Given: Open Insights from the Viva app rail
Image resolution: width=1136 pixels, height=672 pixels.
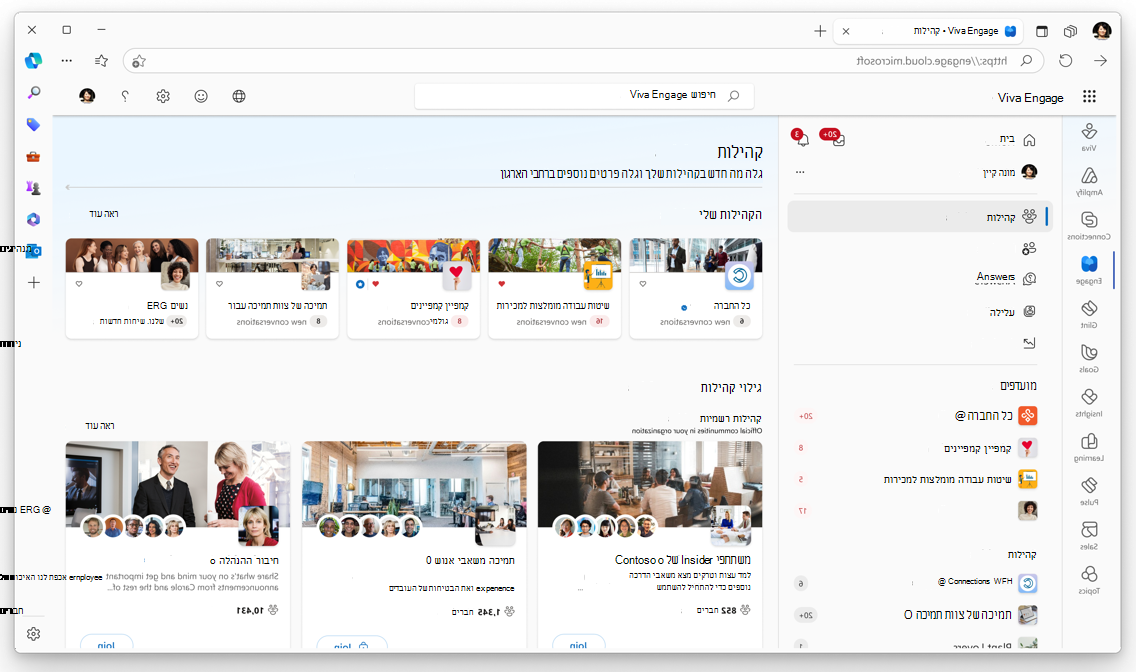Looking at the screenshot, I should pos(1088,402).
